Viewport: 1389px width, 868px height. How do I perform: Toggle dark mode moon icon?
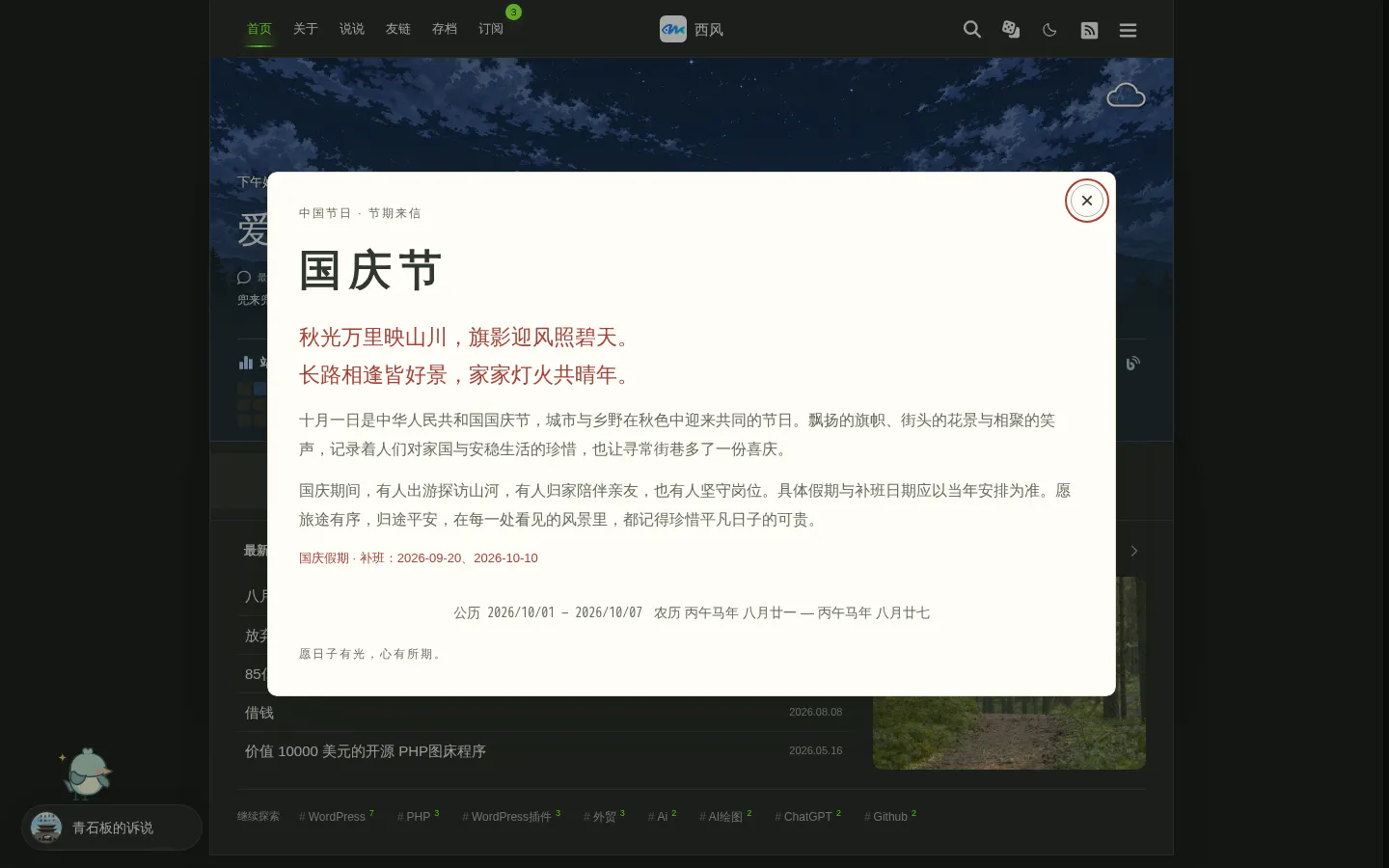tap(1049, 30)
